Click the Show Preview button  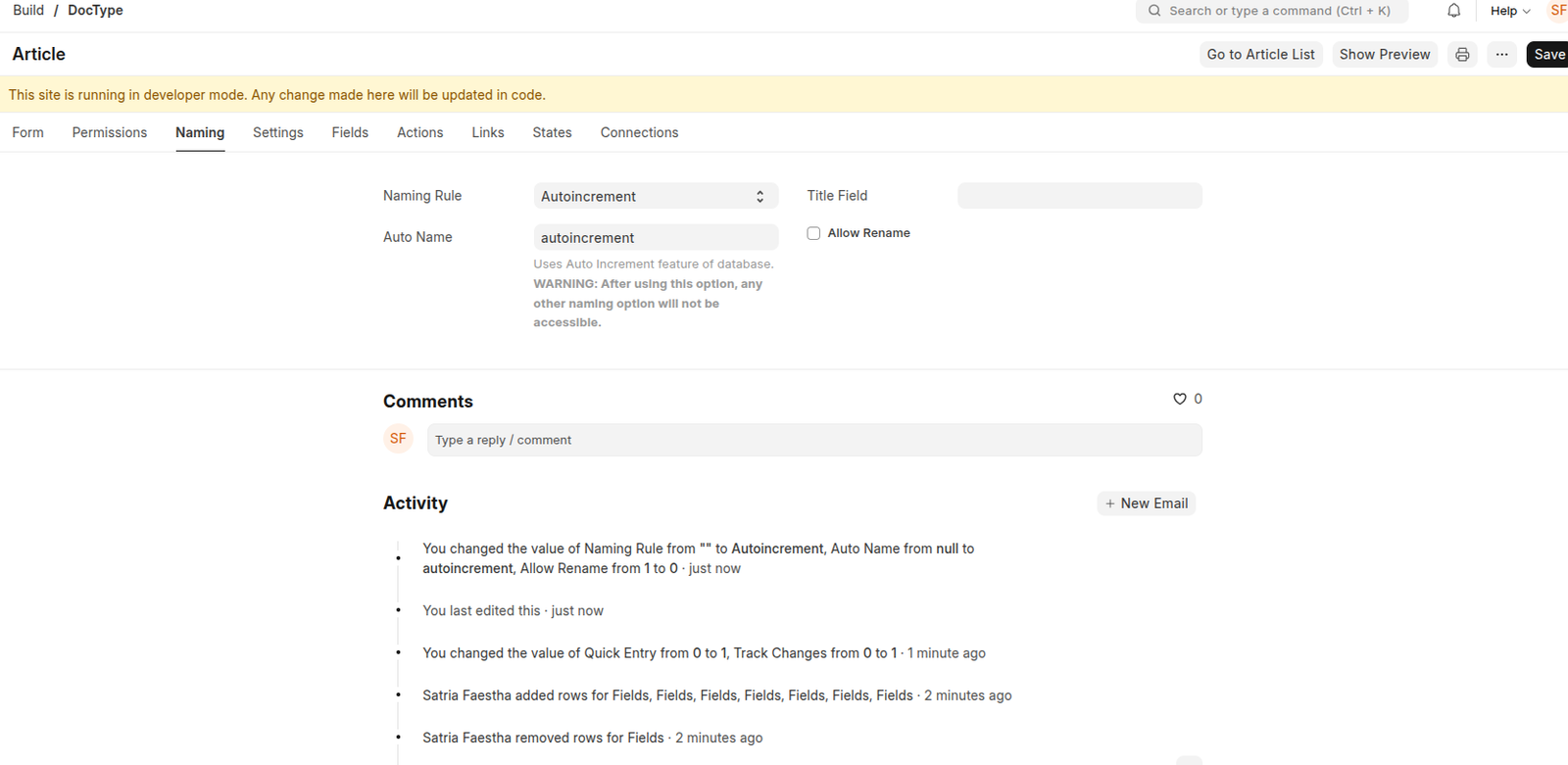[1384, 55]
